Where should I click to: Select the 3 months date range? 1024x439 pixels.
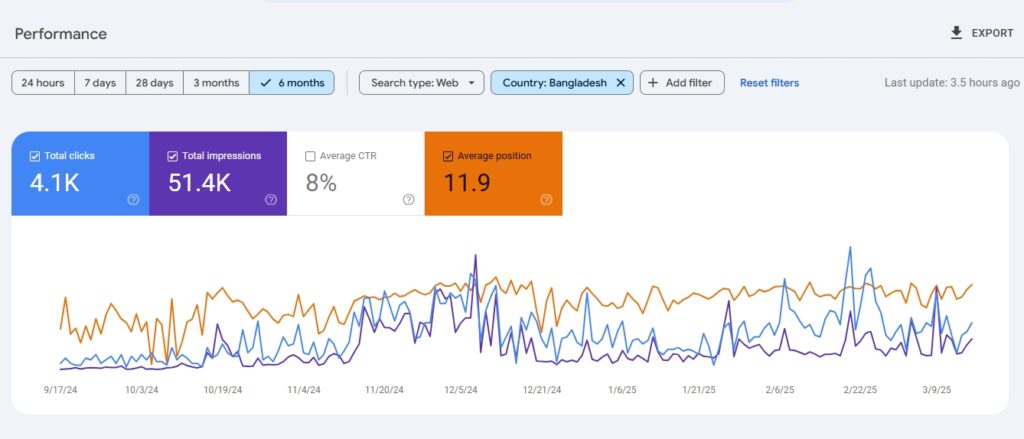pos(216,83)
